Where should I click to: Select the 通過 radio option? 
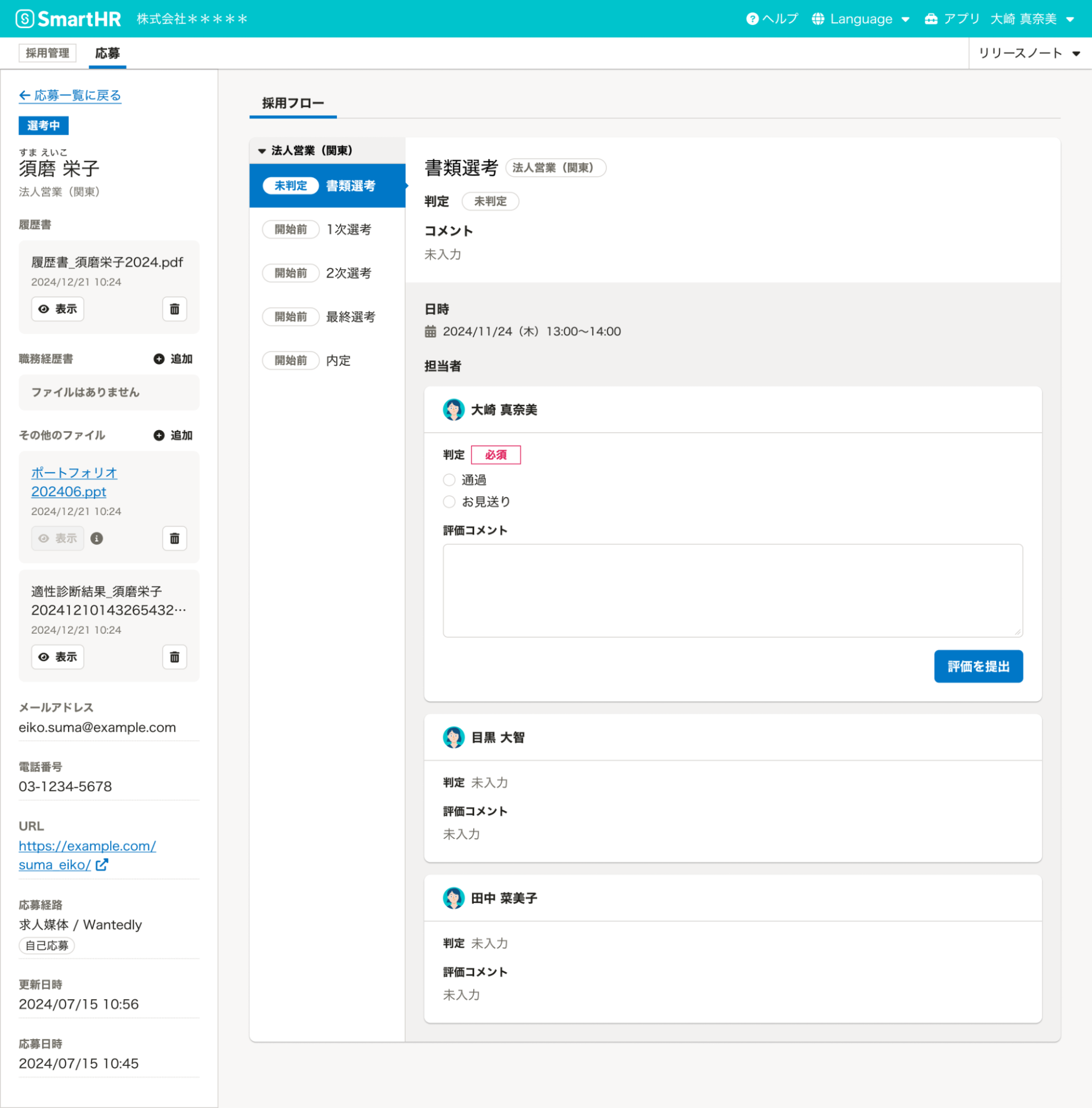449,480
